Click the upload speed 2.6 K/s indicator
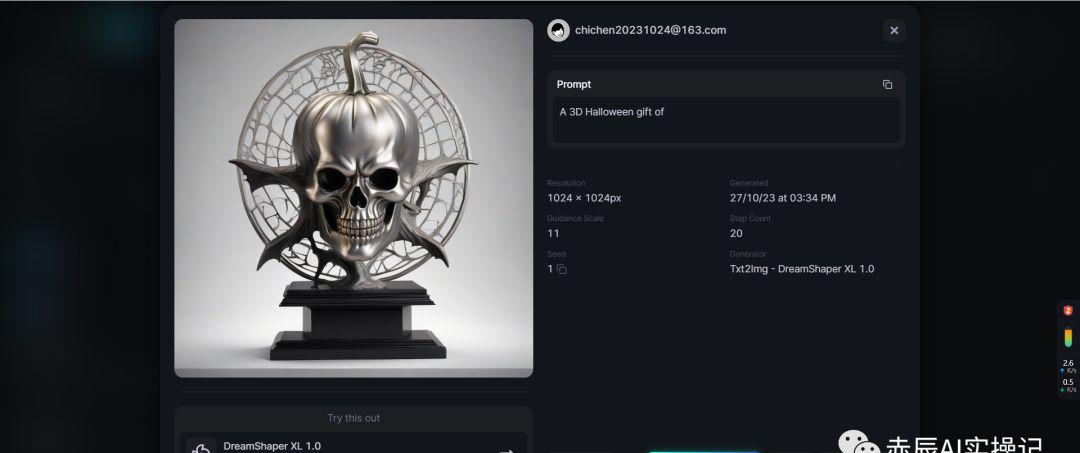The height and width of the screenshot is (453, 1080). [1068, 366]
